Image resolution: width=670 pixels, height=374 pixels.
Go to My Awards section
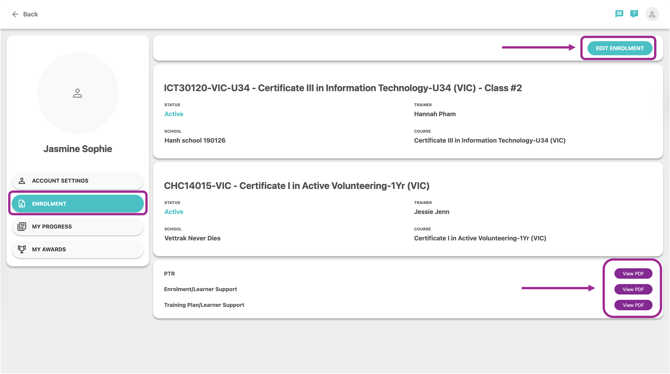pos(78,249)
